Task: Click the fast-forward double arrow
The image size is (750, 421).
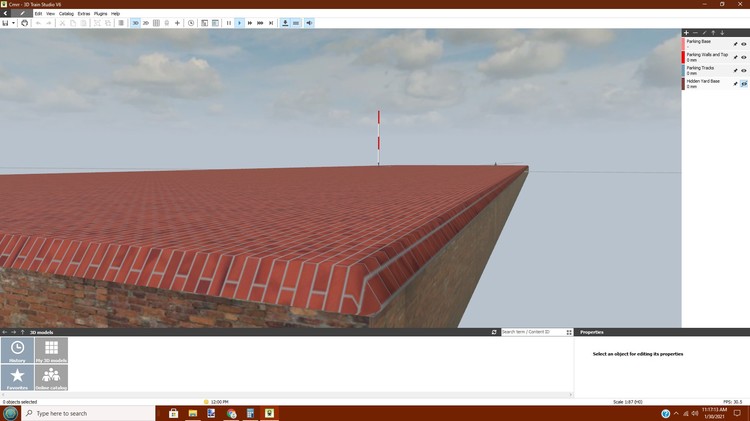Action: point(250,23)
